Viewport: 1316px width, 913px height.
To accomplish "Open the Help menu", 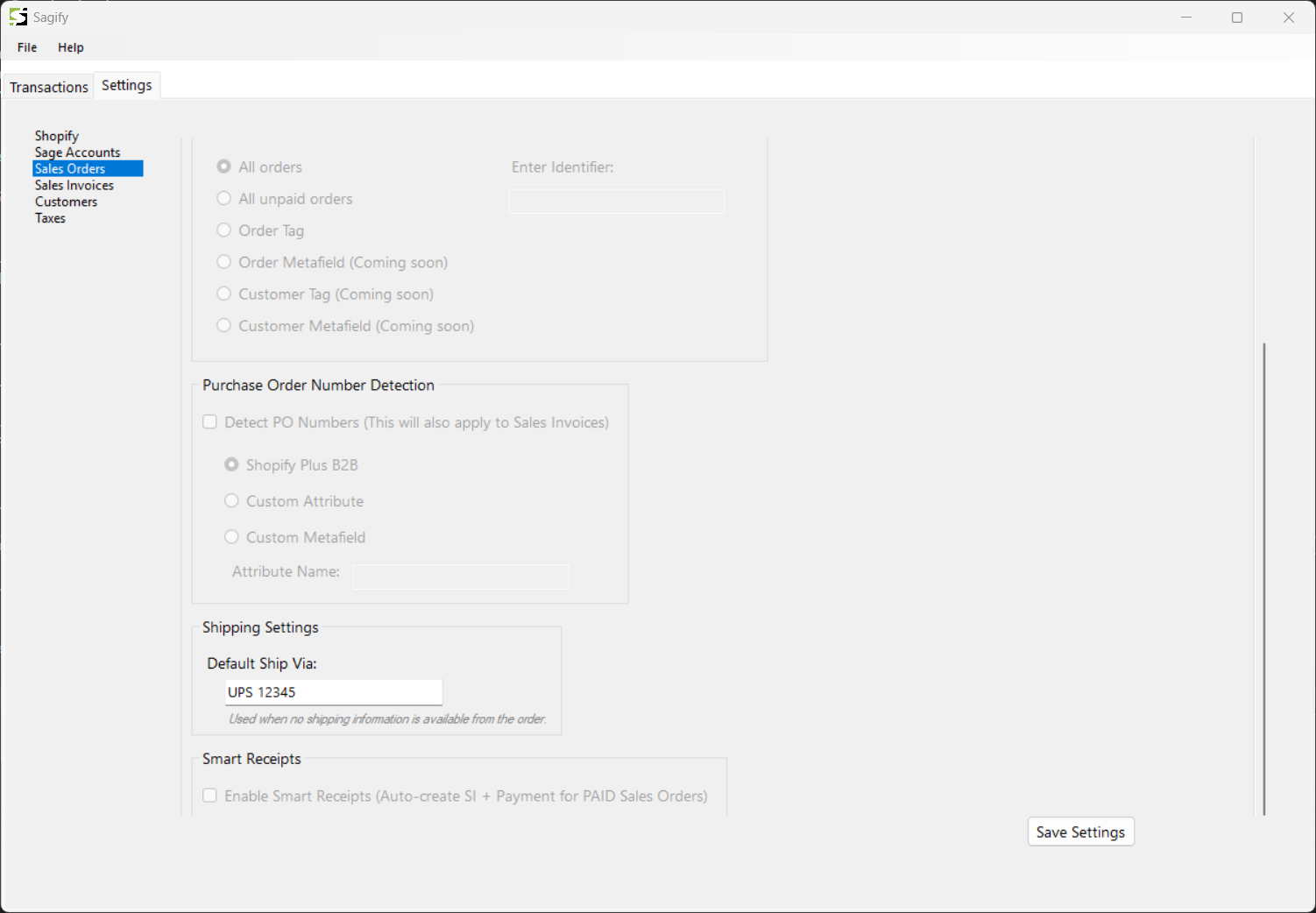I will [71, 47].
